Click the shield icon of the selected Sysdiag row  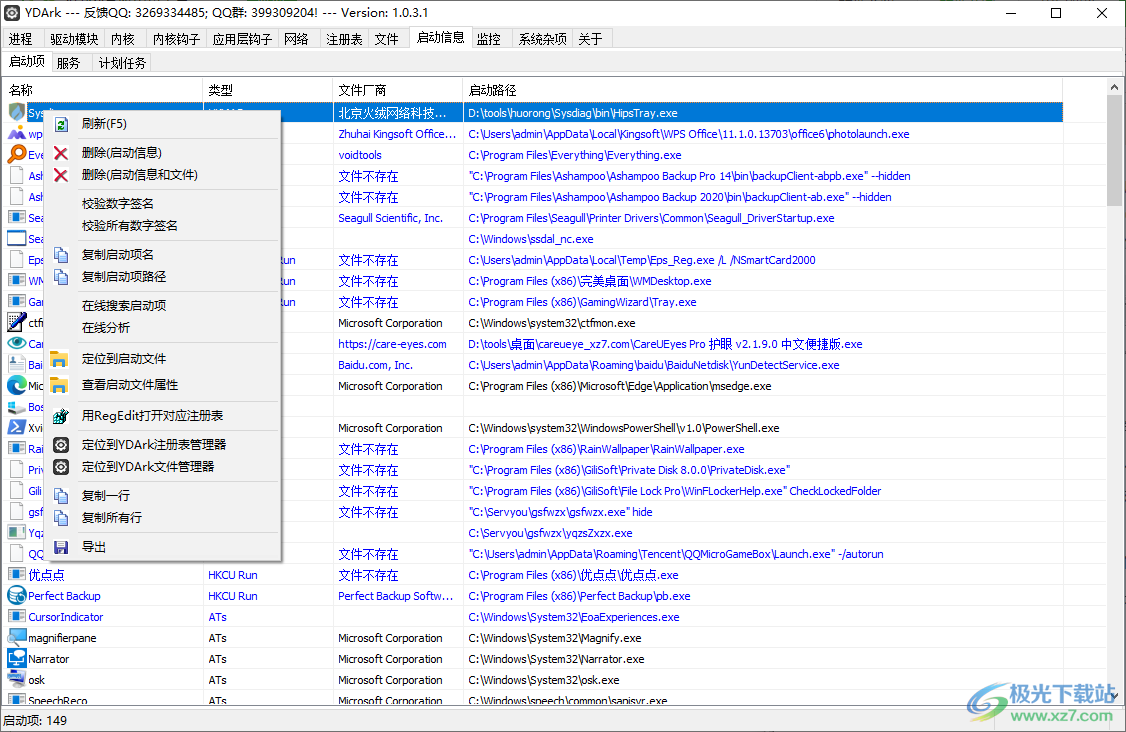(x=17, y=112)
